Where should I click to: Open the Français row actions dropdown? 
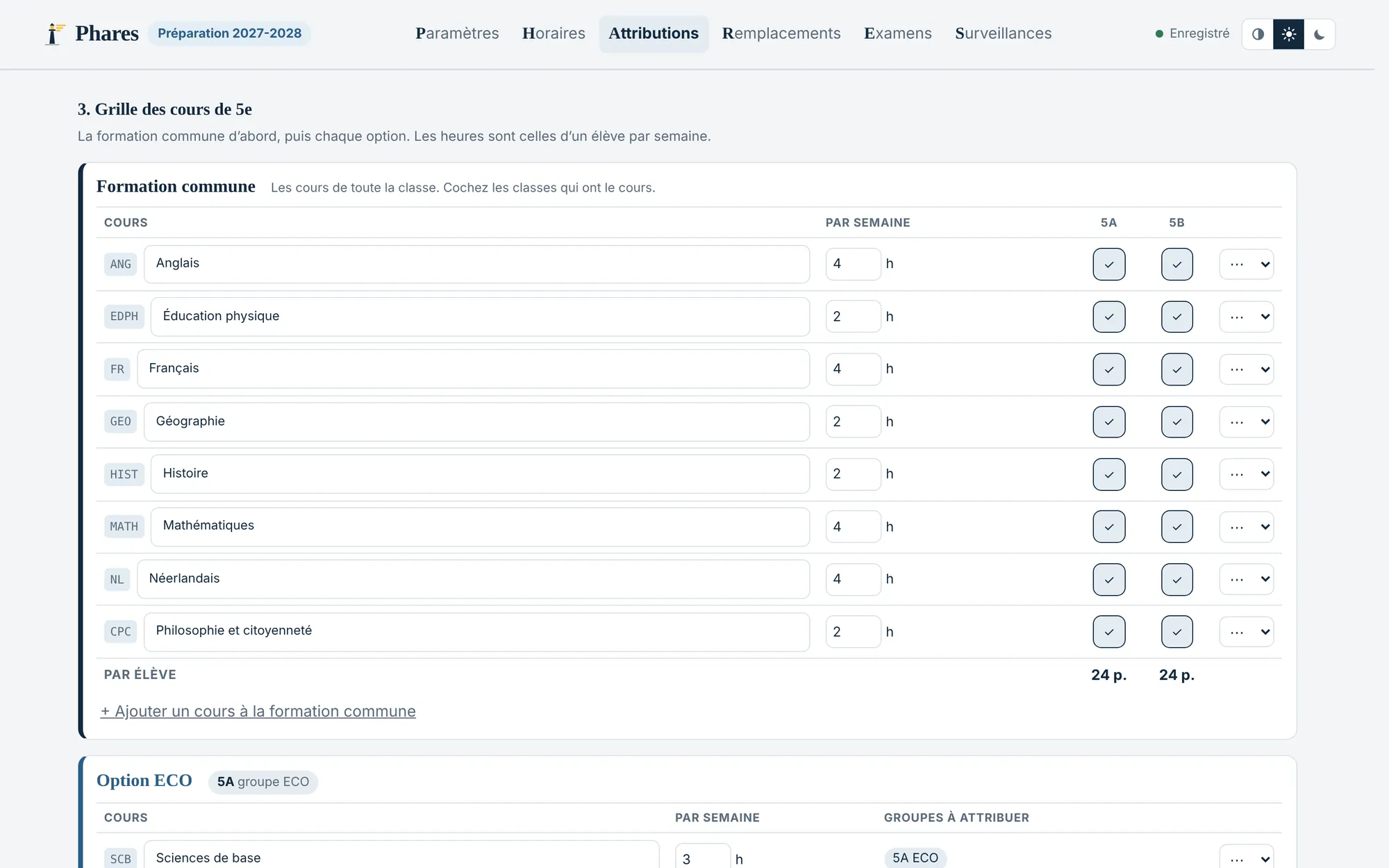point(1247,369)
